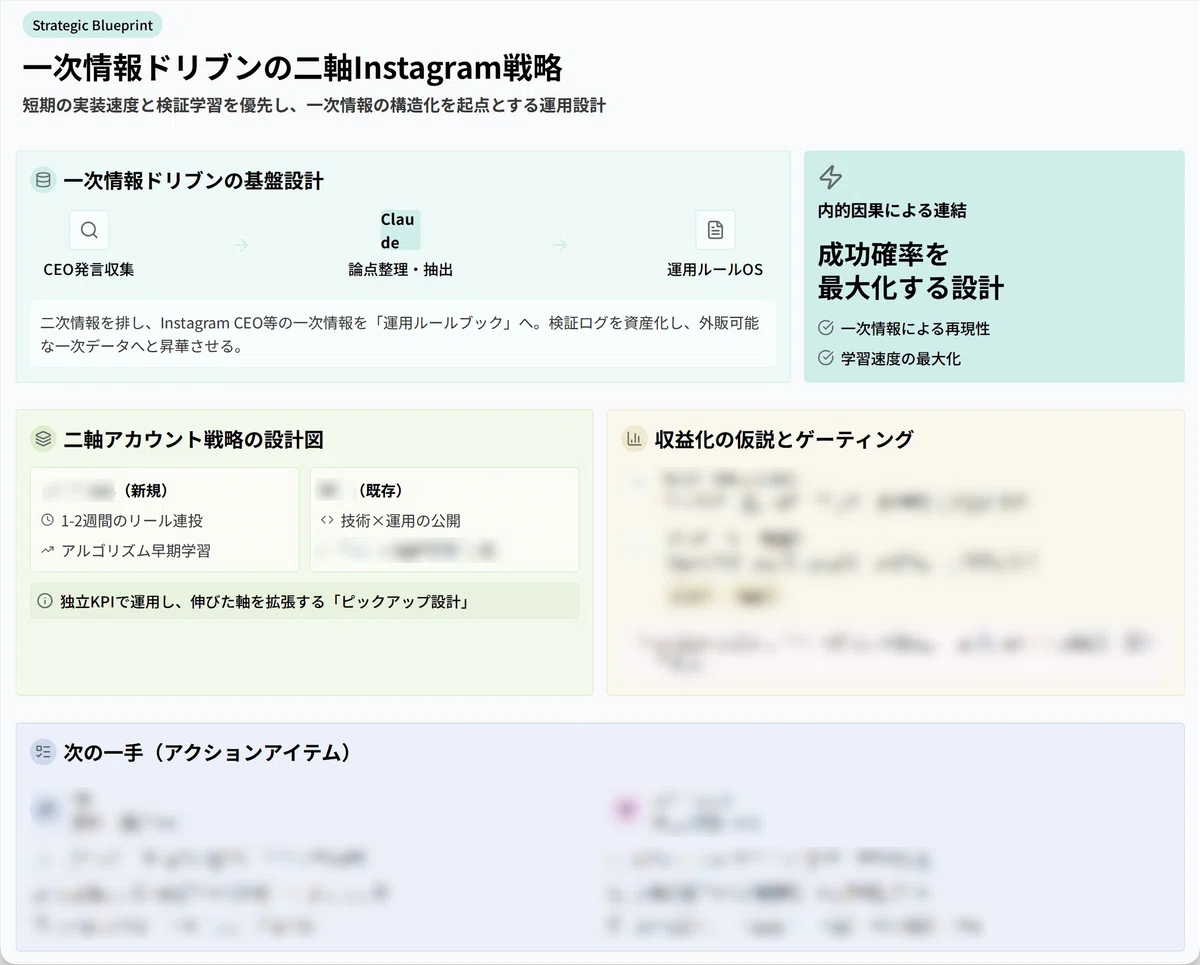The height and width of the screenshot is (965, 1200).
Task: Click the magnifier icon above CEO発言収集
Action: pyautogui.click(x=89, y=230)
